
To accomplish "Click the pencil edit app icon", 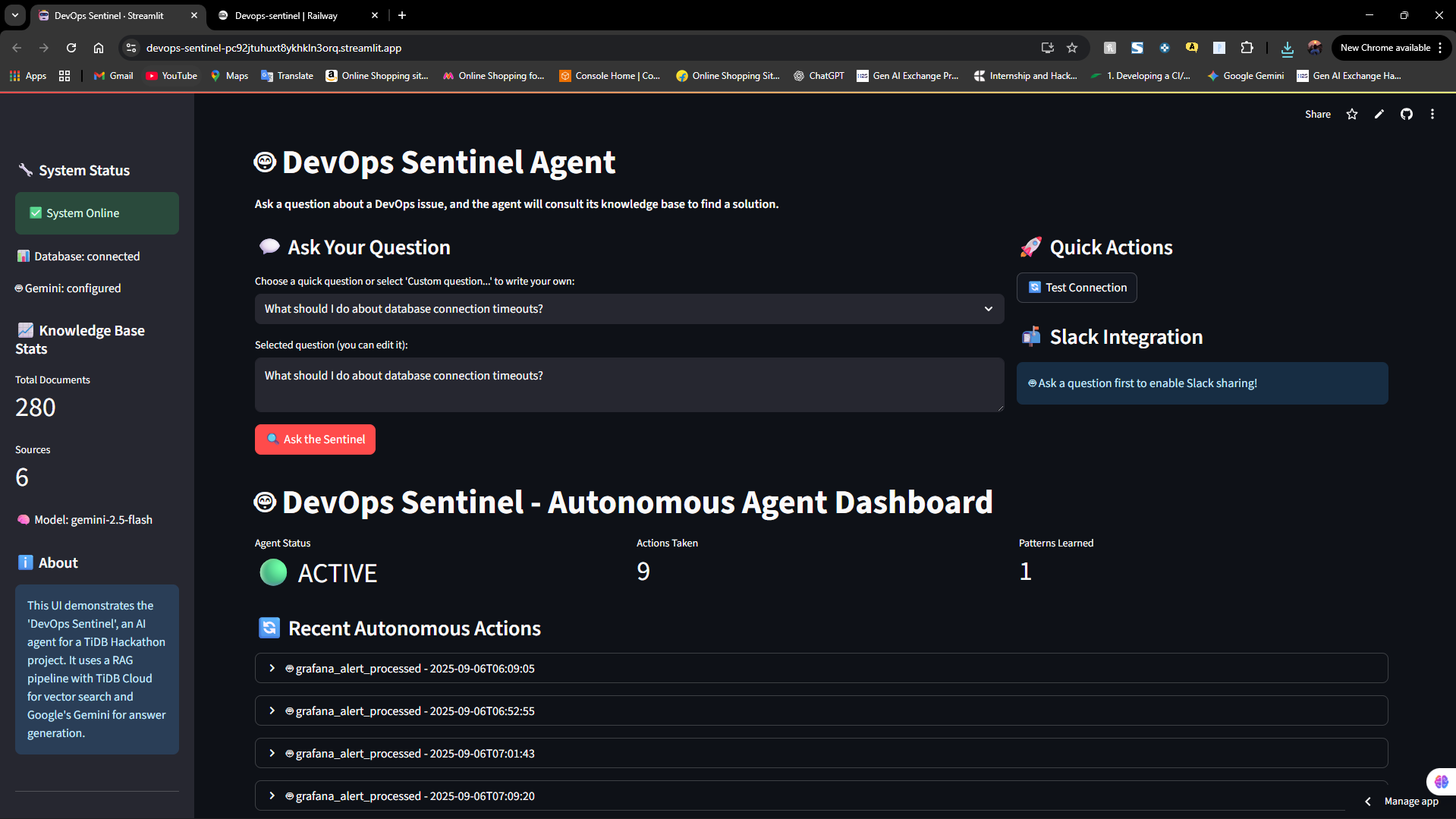I will (1379, 114).
